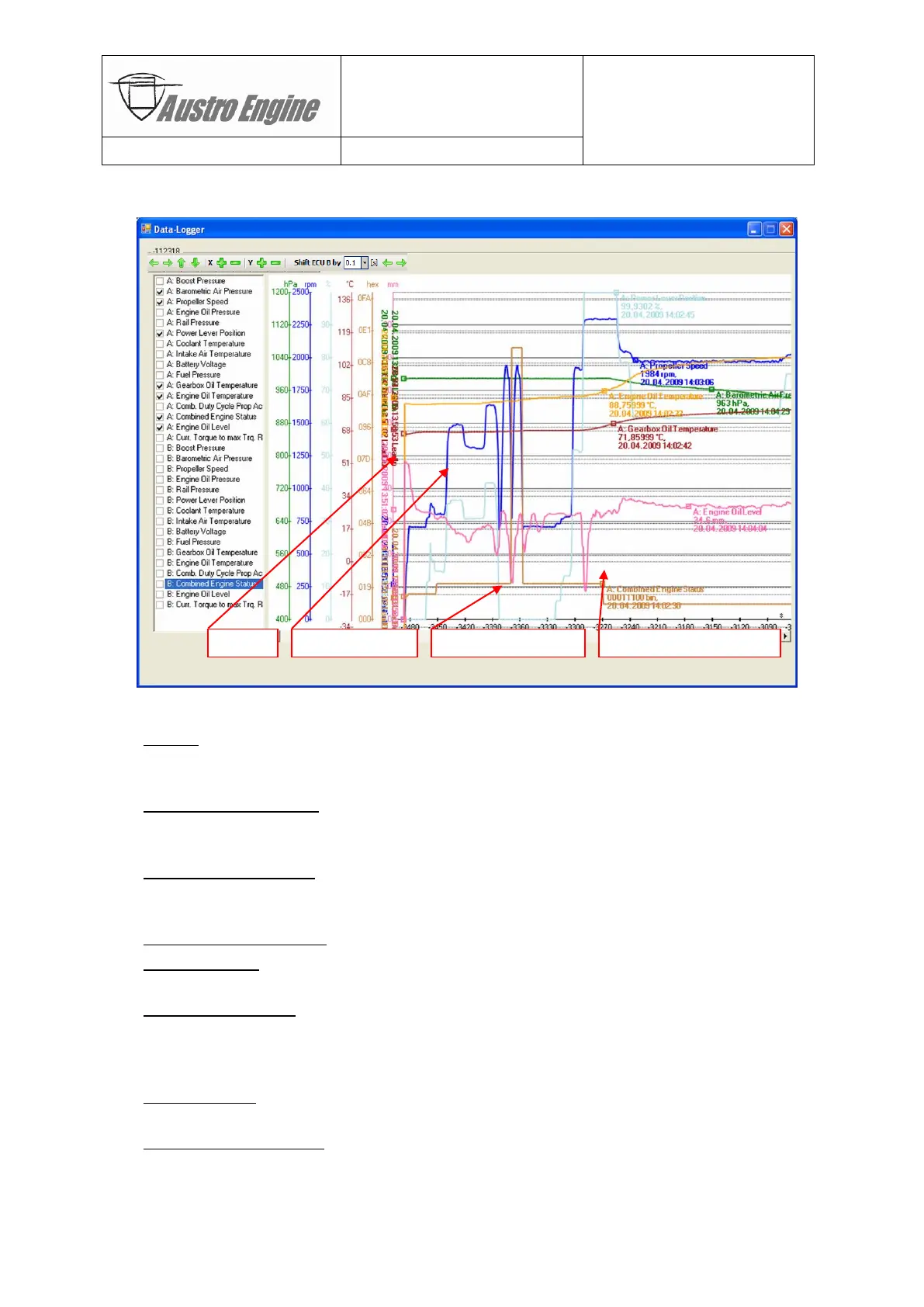Check B: Barometric Air Pressure
Screen dimensions: 924x1307
coord(160,459)
